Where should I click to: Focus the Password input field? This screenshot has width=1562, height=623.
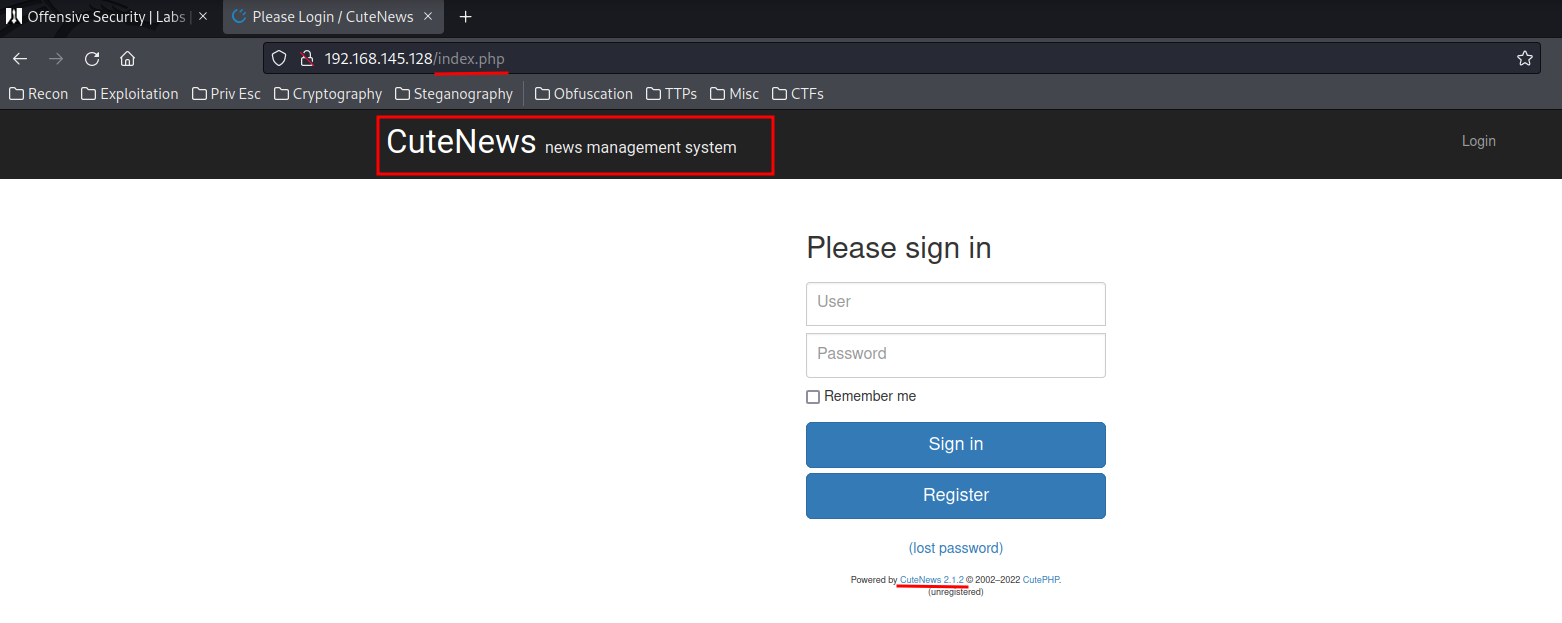[956, 355]
